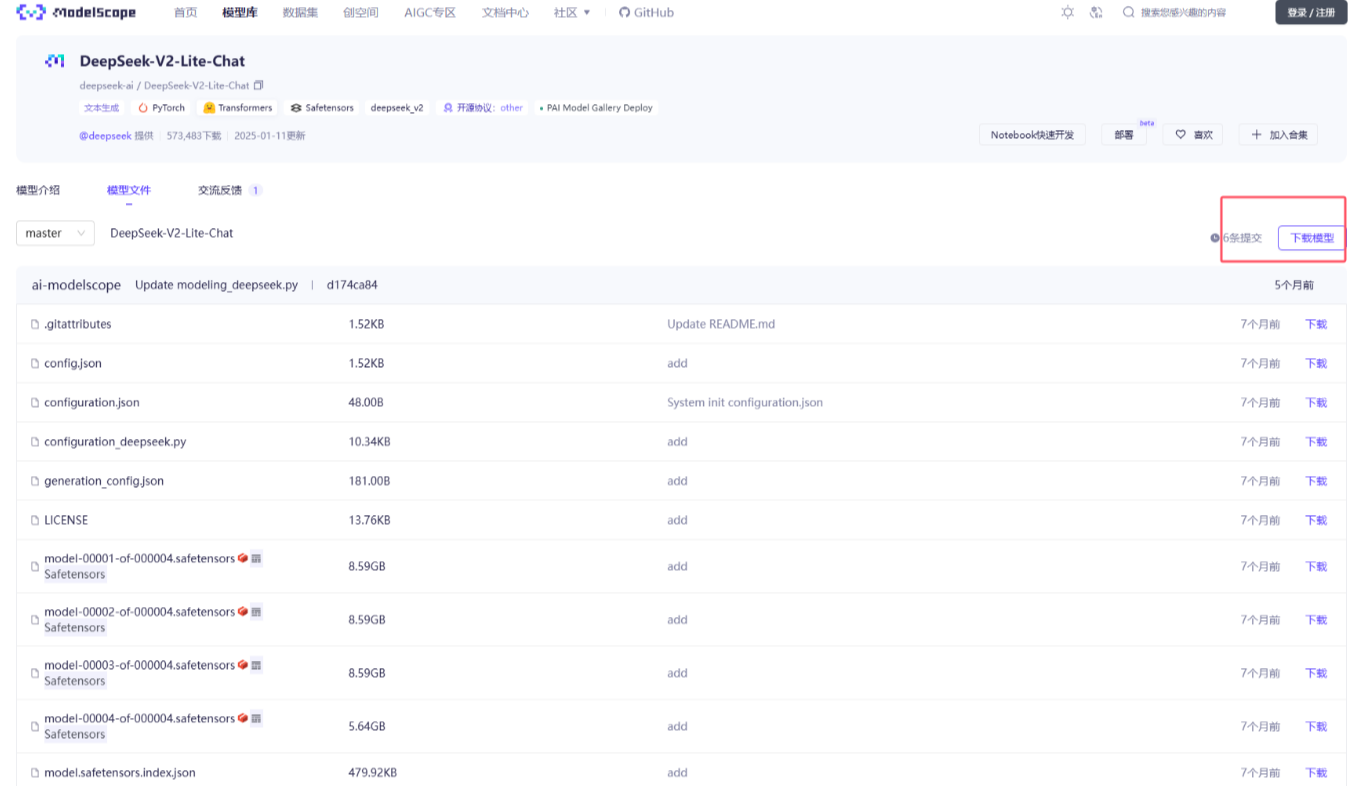Click the 下载模型 download model button
Viewport: 1353px width, 786px height.
tap(1311, 238)
